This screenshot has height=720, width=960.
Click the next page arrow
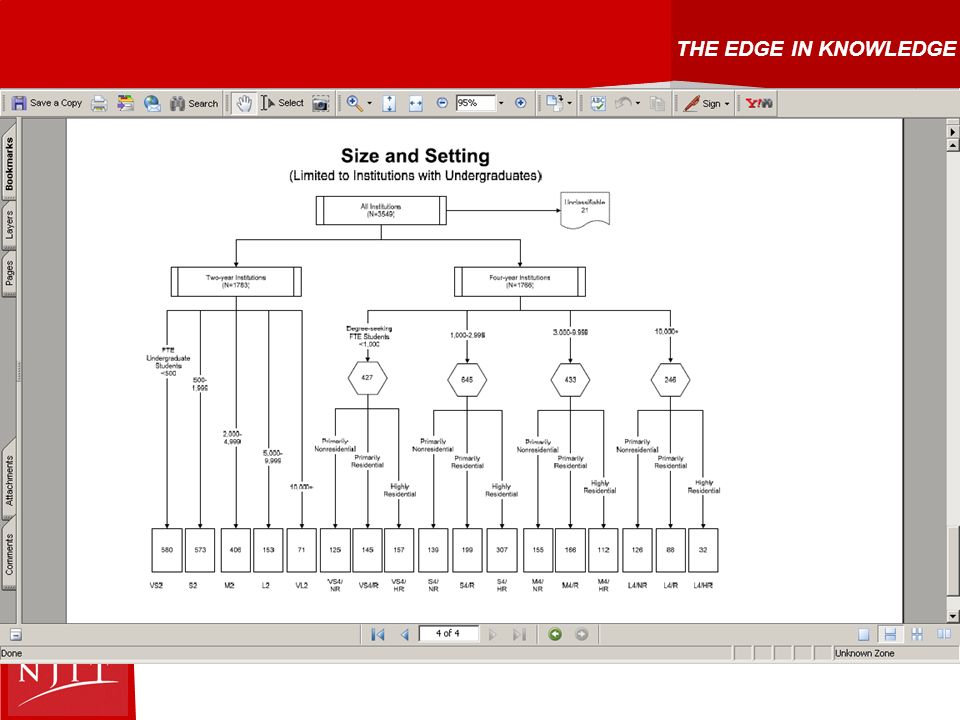pyautogui.click(x=492, y=634)
